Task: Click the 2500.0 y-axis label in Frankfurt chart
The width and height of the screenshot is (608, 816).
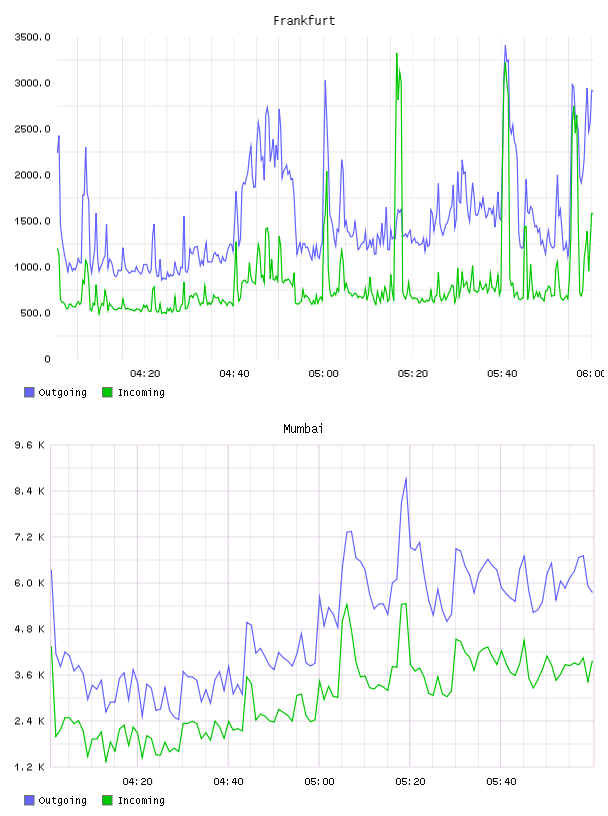Action: click(32, 129)
